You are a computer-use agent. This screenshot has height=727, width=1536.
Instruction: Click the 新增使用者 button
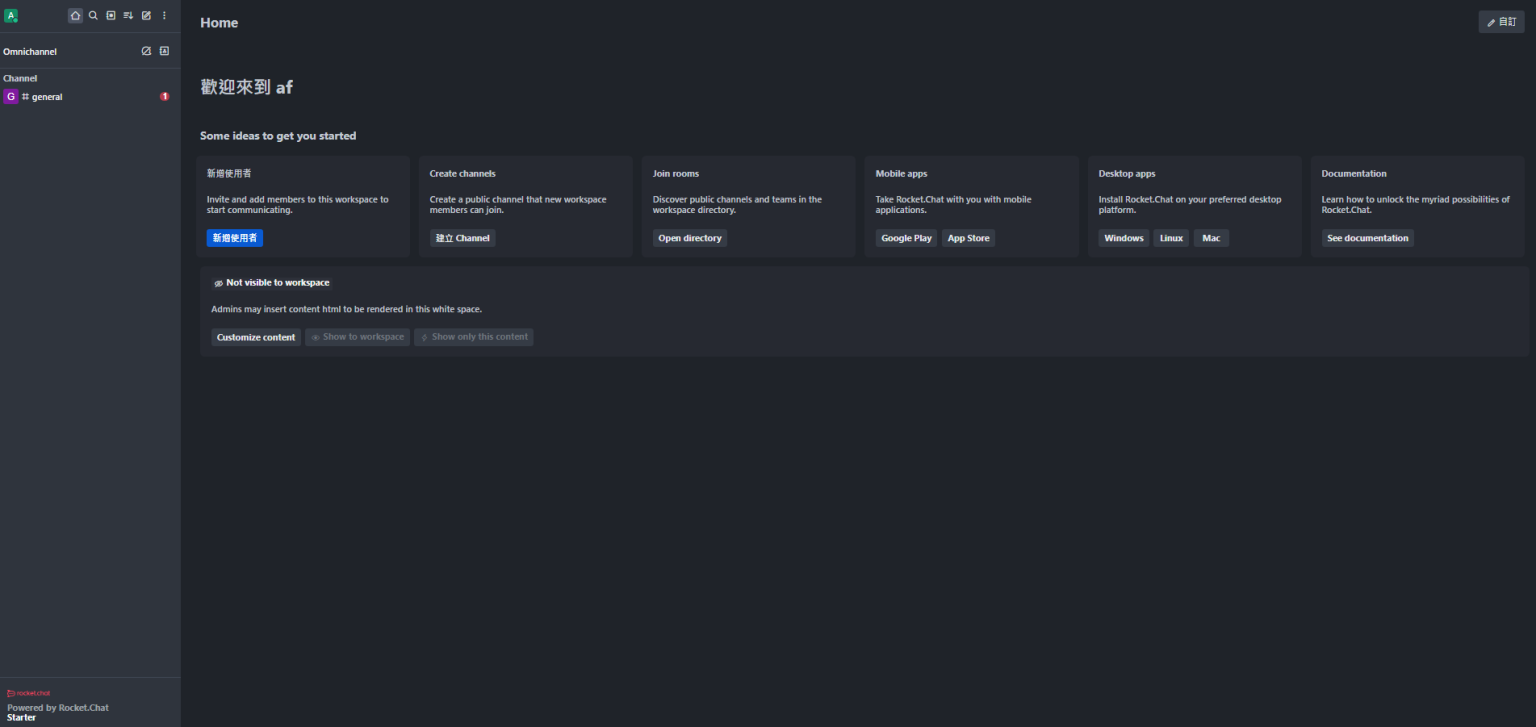click(x=234, y=237)
